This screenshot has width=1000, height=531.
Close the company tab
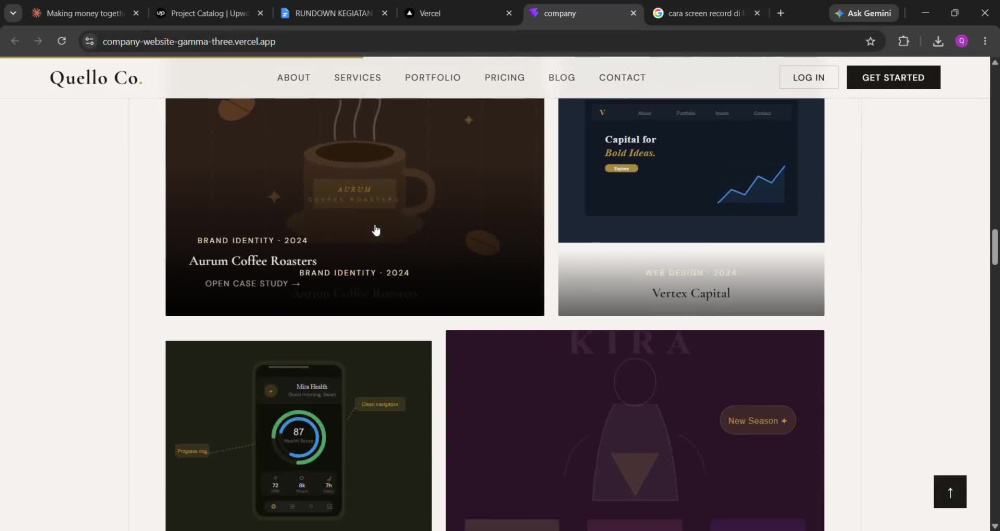click(x=633, y=13)
